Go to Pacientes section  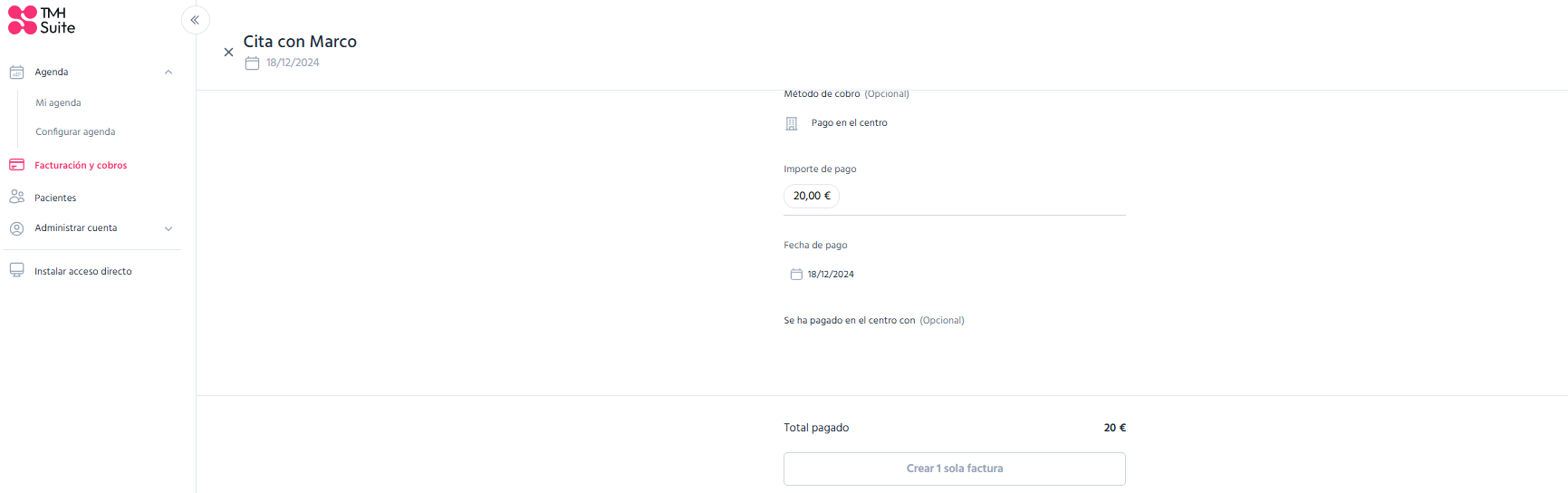55,198
